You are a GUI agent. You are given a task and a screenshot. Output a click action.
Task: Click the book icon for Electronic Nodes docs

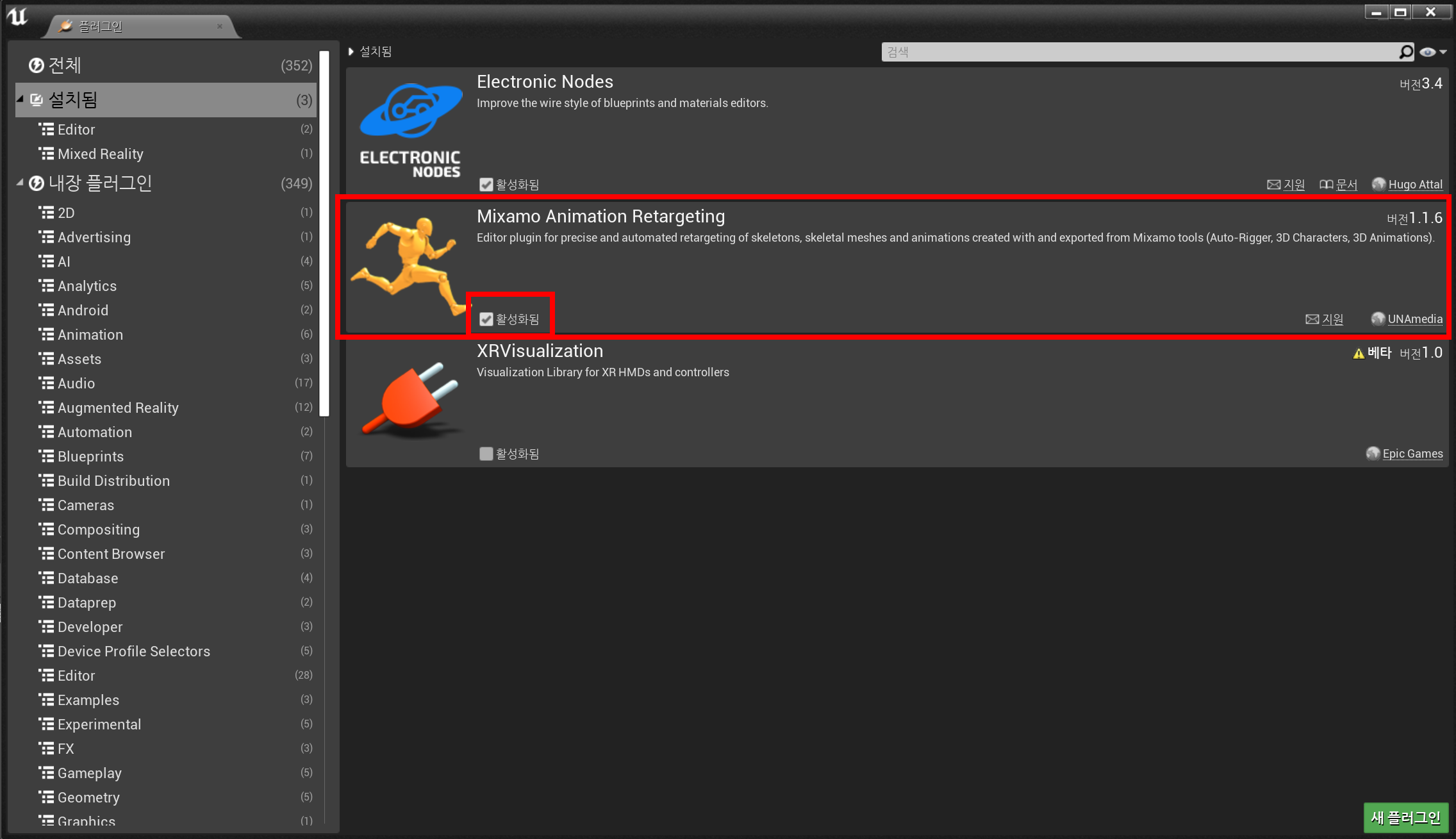1326,185
